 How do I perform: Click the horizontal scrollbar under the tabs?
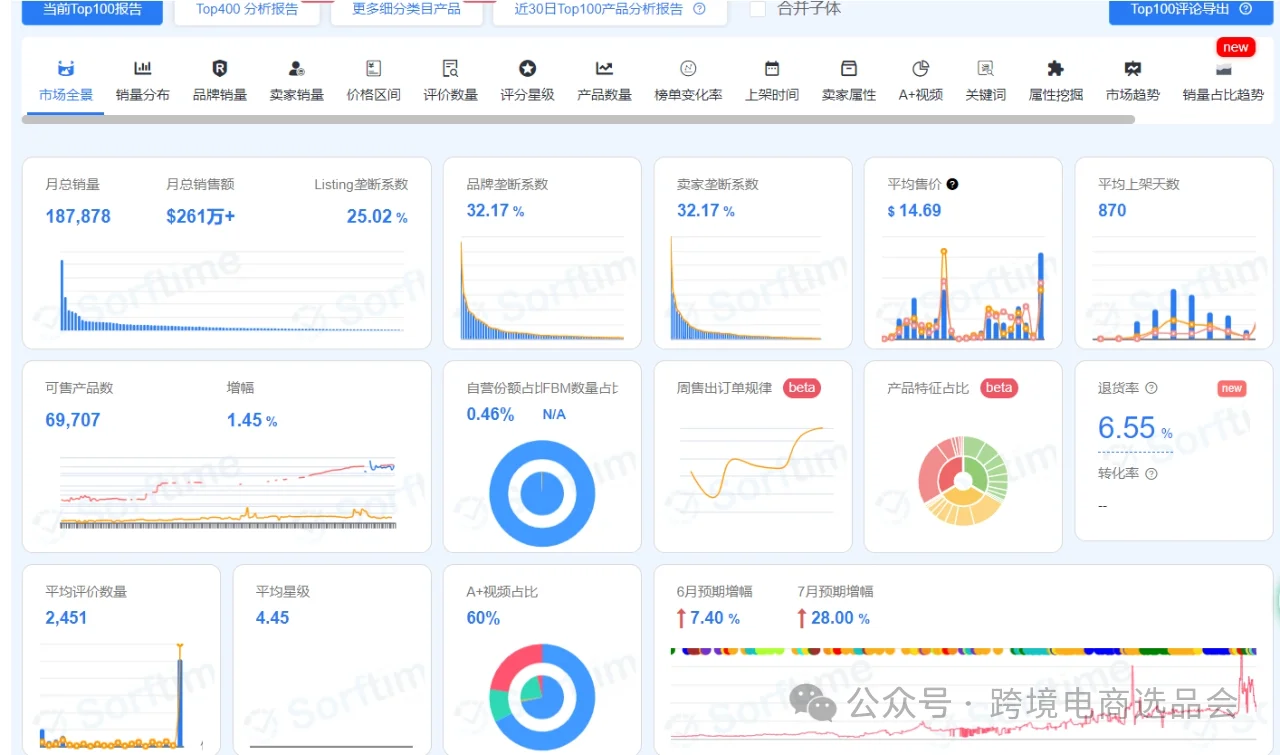(578, 119)
